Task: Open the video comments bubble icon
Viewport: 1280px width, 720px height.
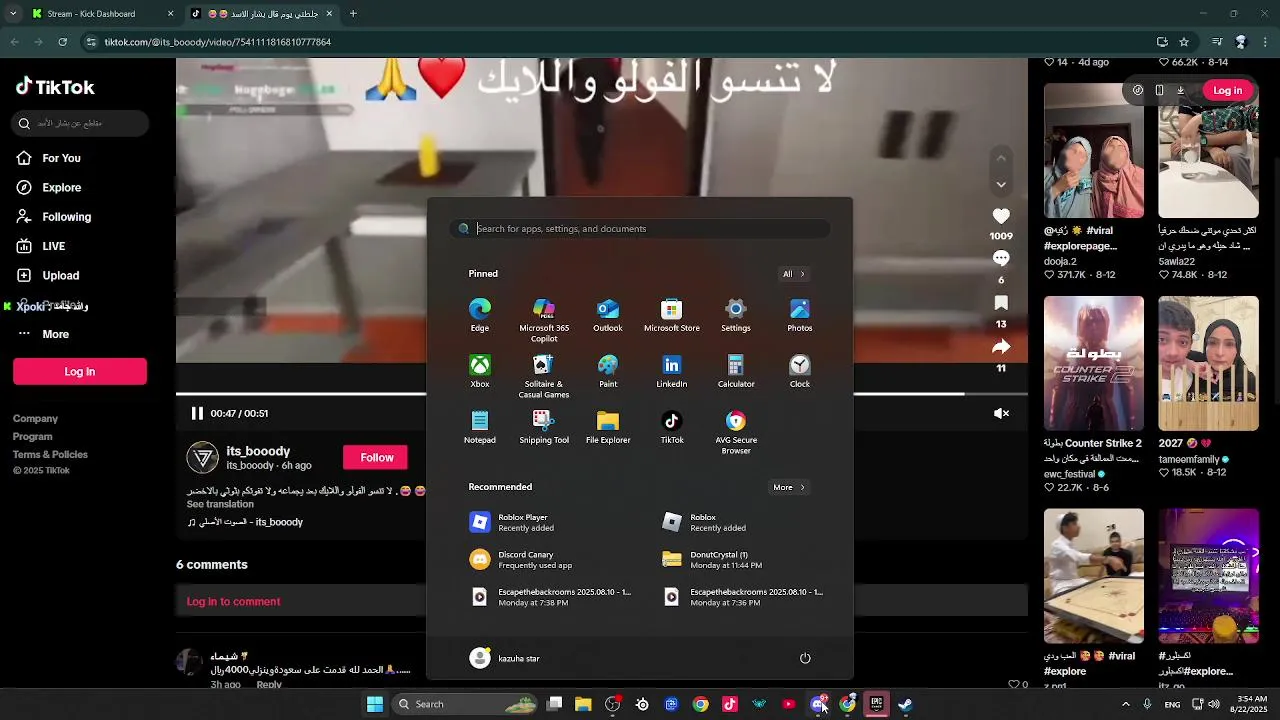Action: (1001, 259)
